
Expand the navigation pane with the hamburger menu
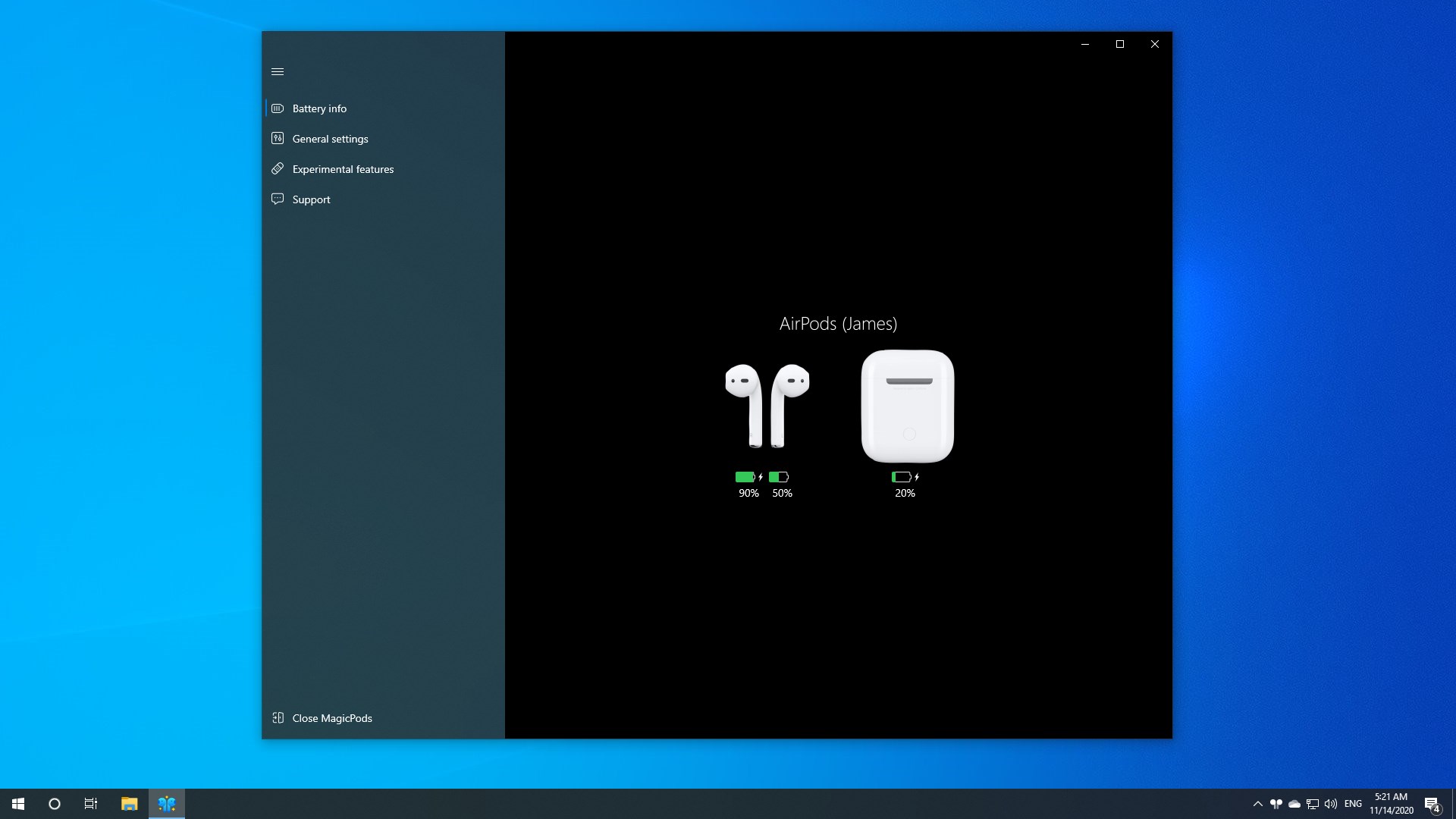coord(278,71)
